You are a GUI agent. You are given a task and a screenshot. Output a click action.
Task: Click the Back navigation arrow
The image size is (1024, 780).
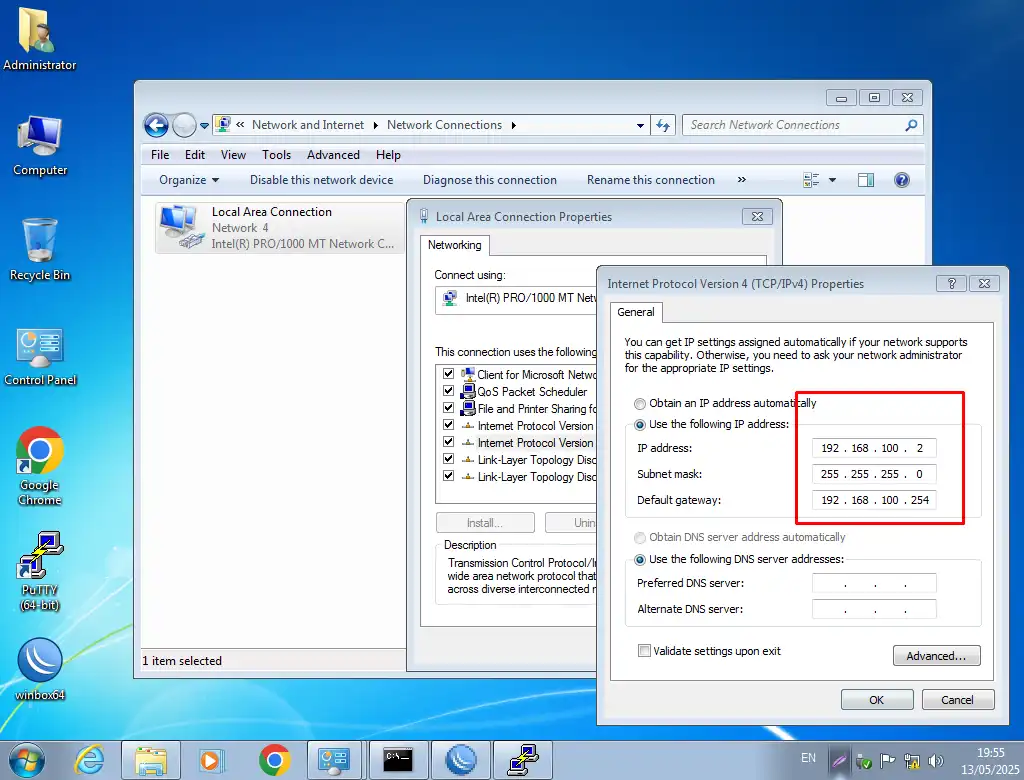click(x=156, y=125)
